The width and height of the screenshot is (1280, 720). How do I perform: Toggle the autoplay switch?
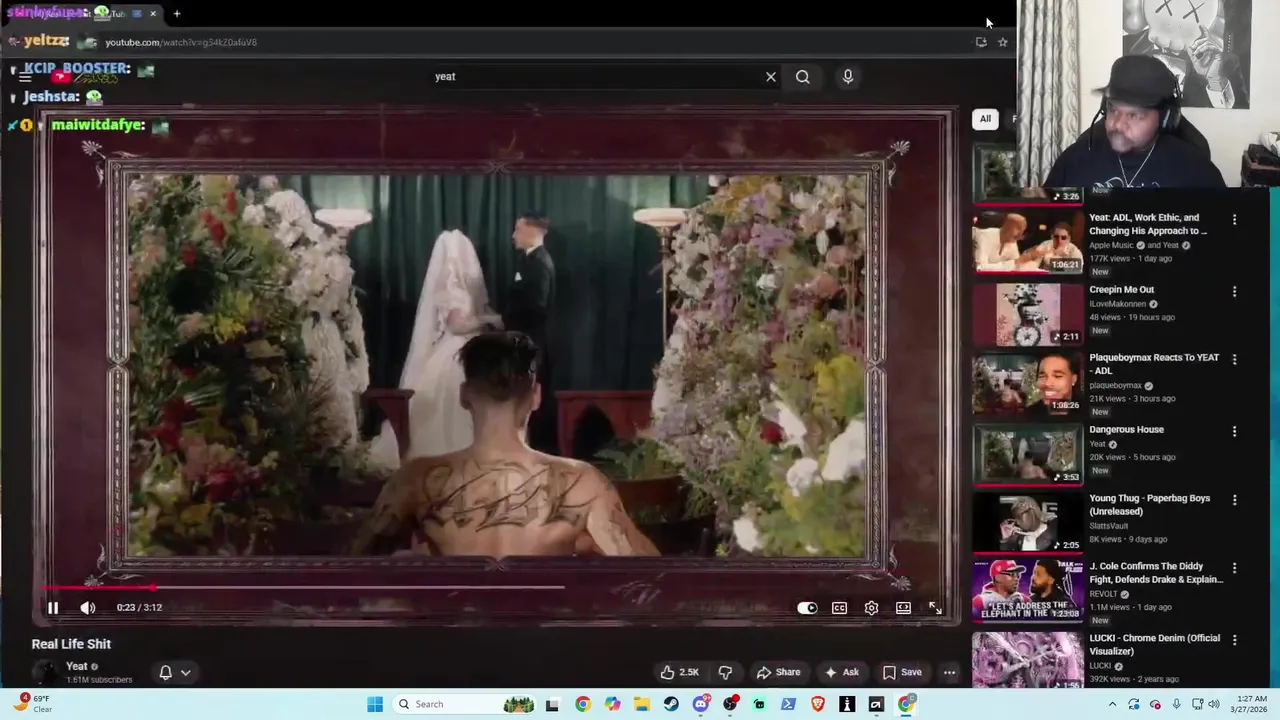point(807,608)
